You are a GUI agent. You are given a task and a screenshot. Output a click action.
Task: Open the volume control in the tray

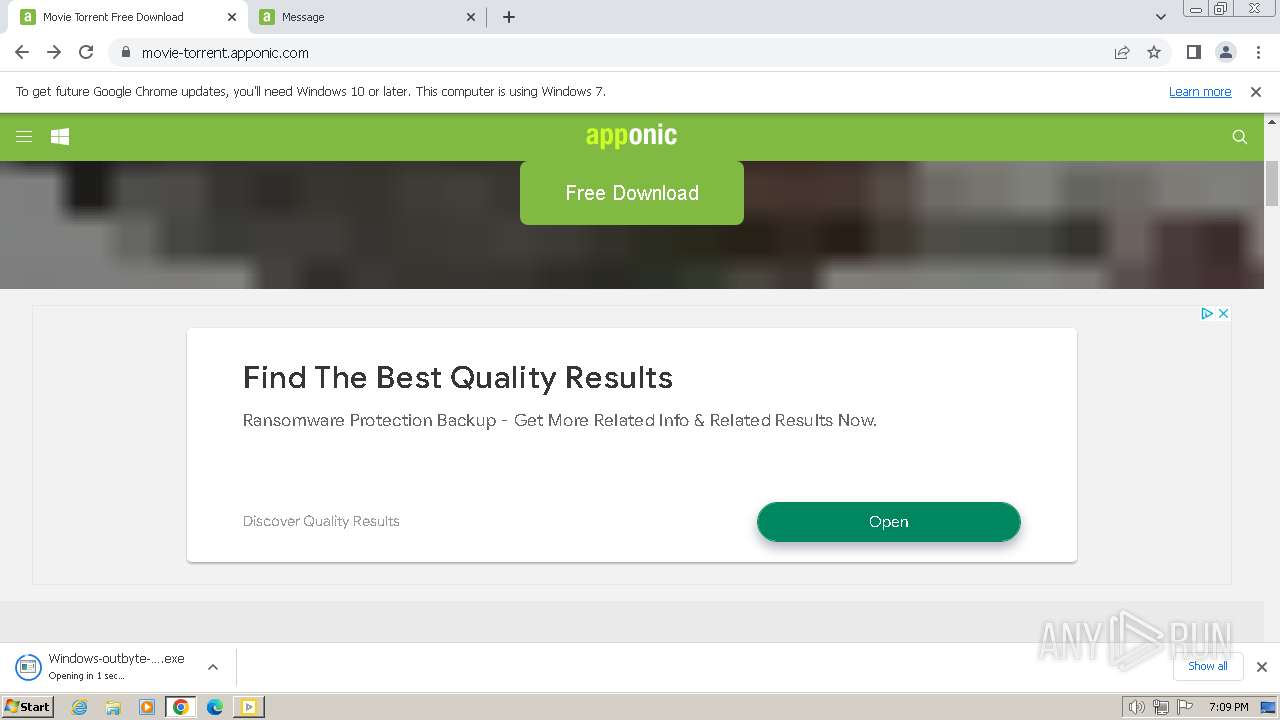click(1137, 707)
